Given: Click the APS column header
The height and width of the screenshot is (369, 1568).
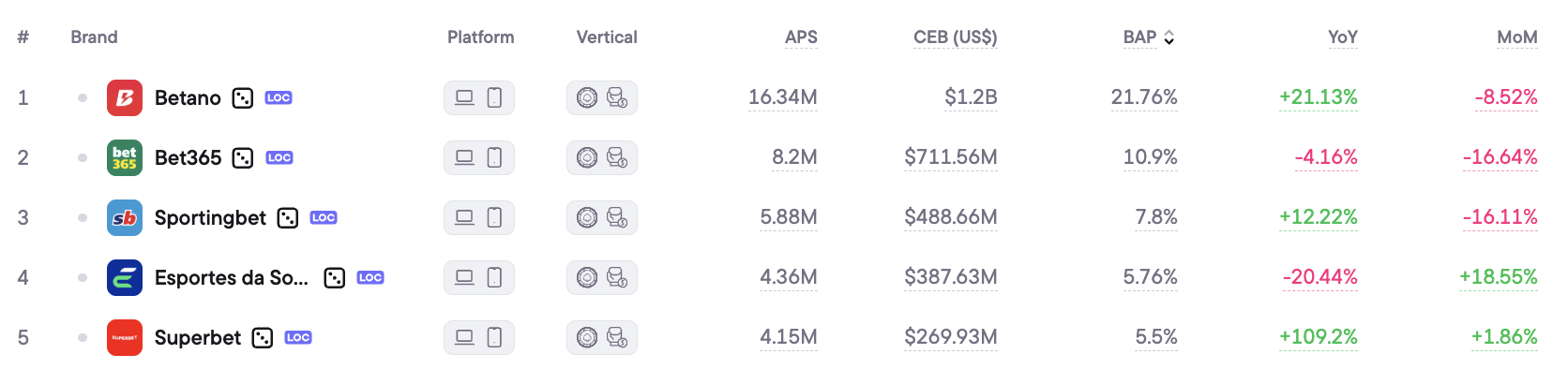Looking at the screenshot, I should pos(801,37).
